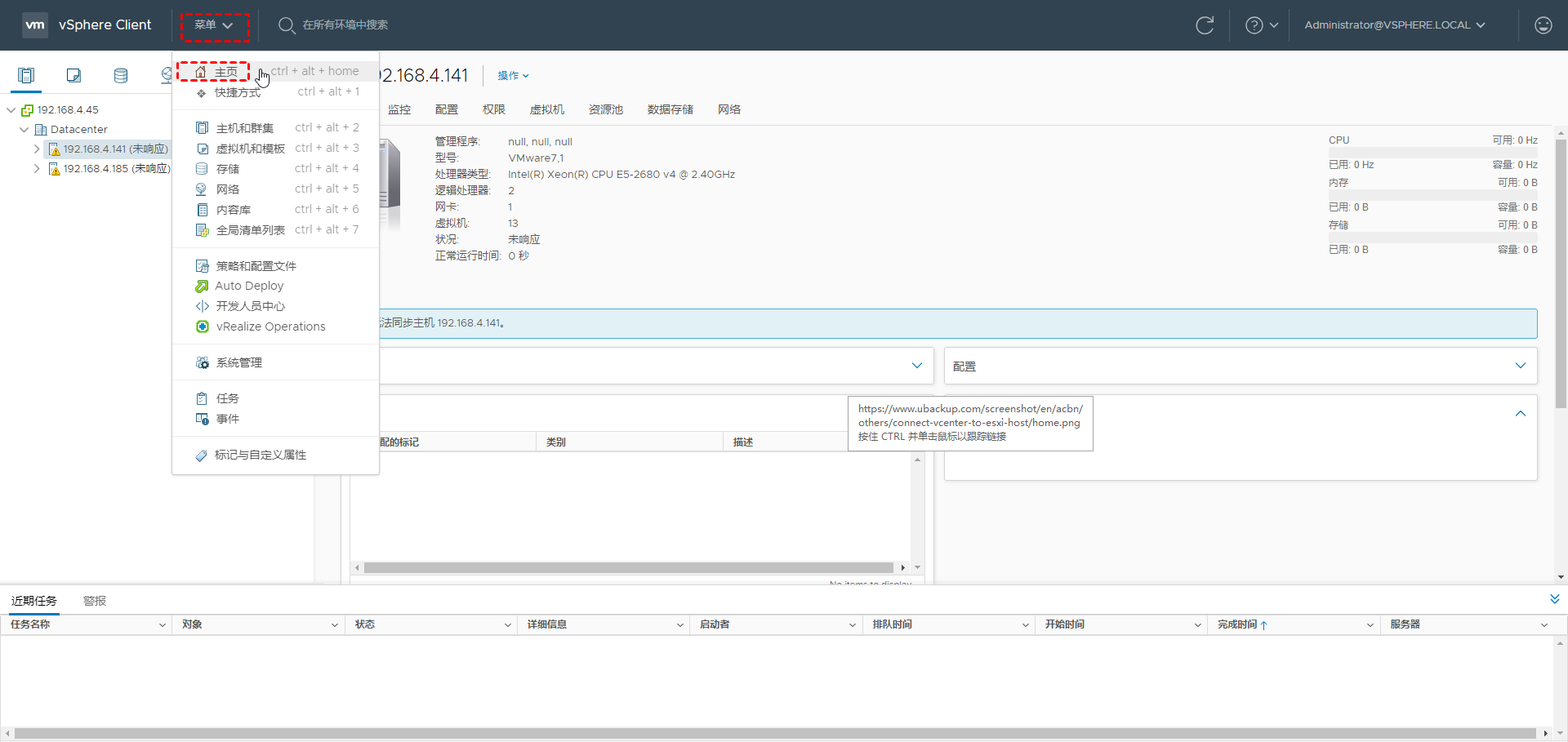Choose 系统管理 from the menu

(x=238, y=362)
